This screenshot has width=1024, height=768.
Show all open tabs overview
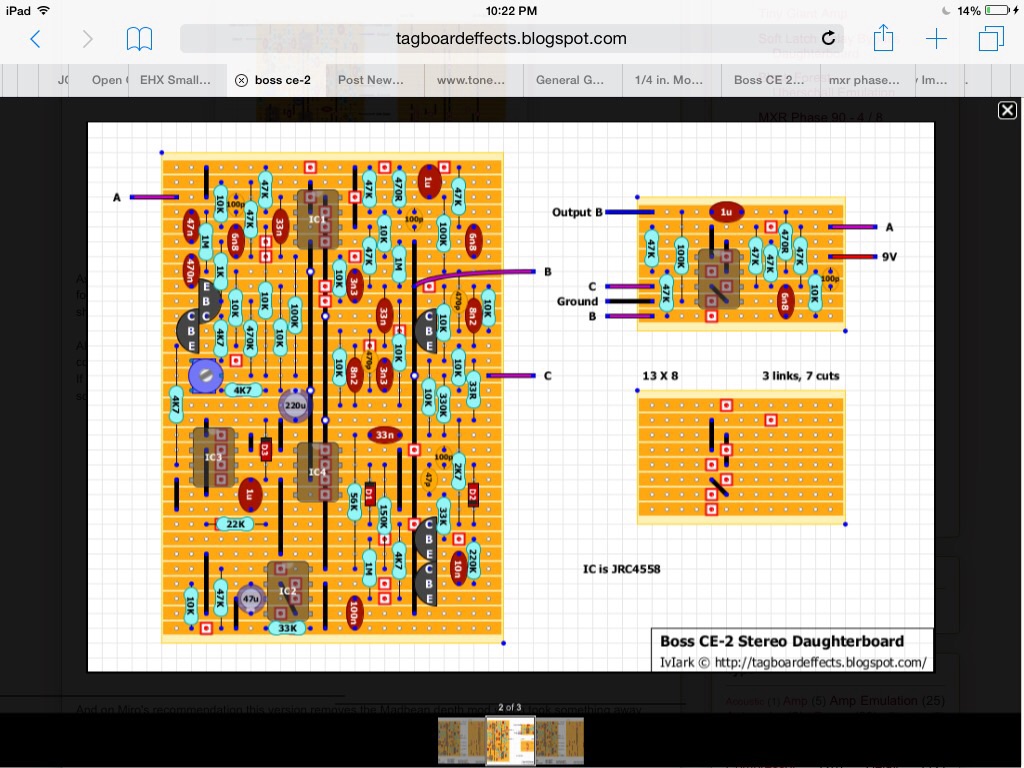(x=990, y=39)
